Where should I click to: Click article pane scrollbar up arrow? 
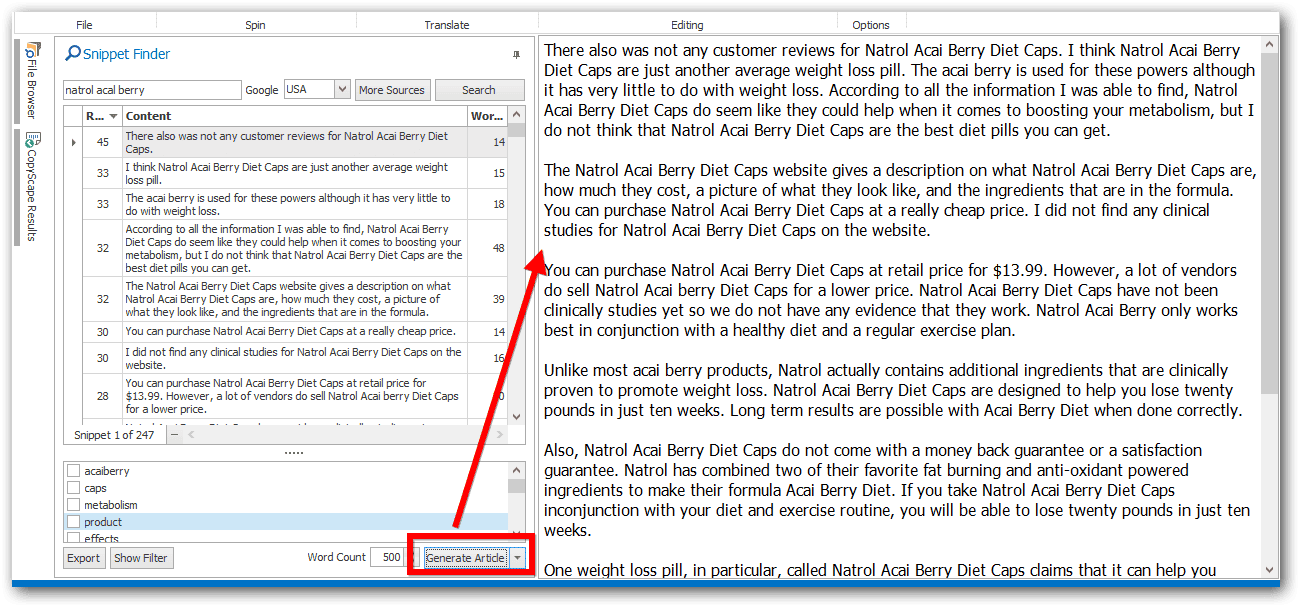[1270, 45]
